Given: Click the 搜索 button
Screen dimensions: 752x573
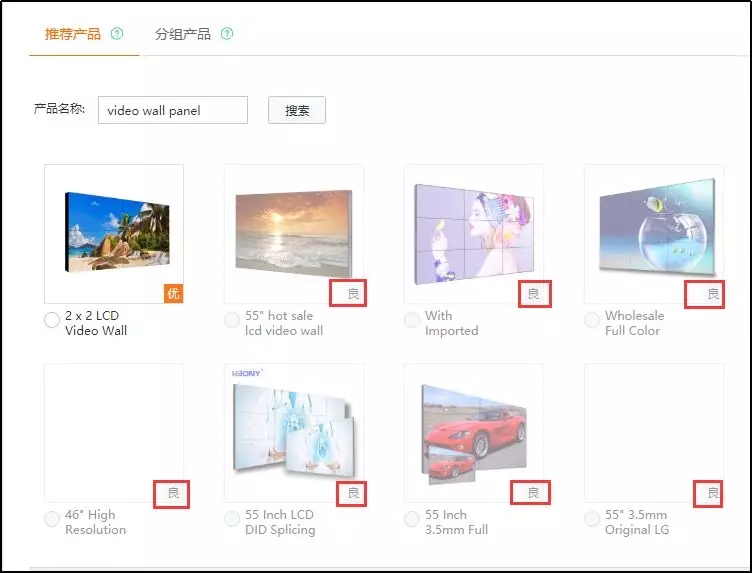Looking at the screenshot, I should 297,110.
